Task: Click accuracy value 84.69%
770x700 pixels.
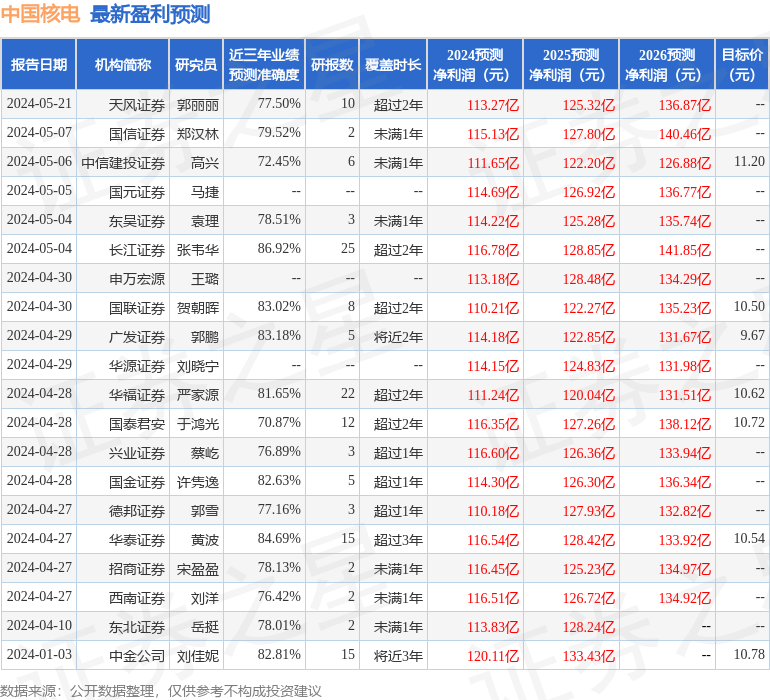Action: click(x=279, y=538)
